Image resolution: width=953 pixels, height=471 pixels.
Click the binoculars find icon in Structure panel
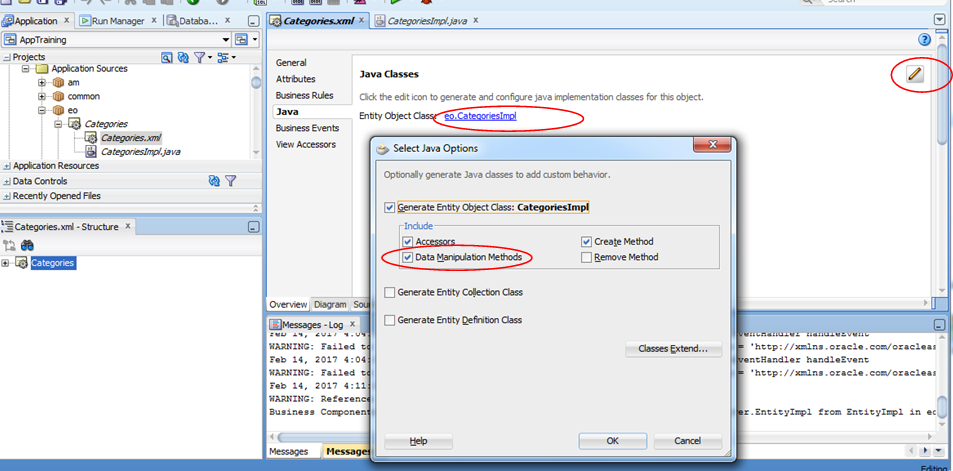(28, 245)
